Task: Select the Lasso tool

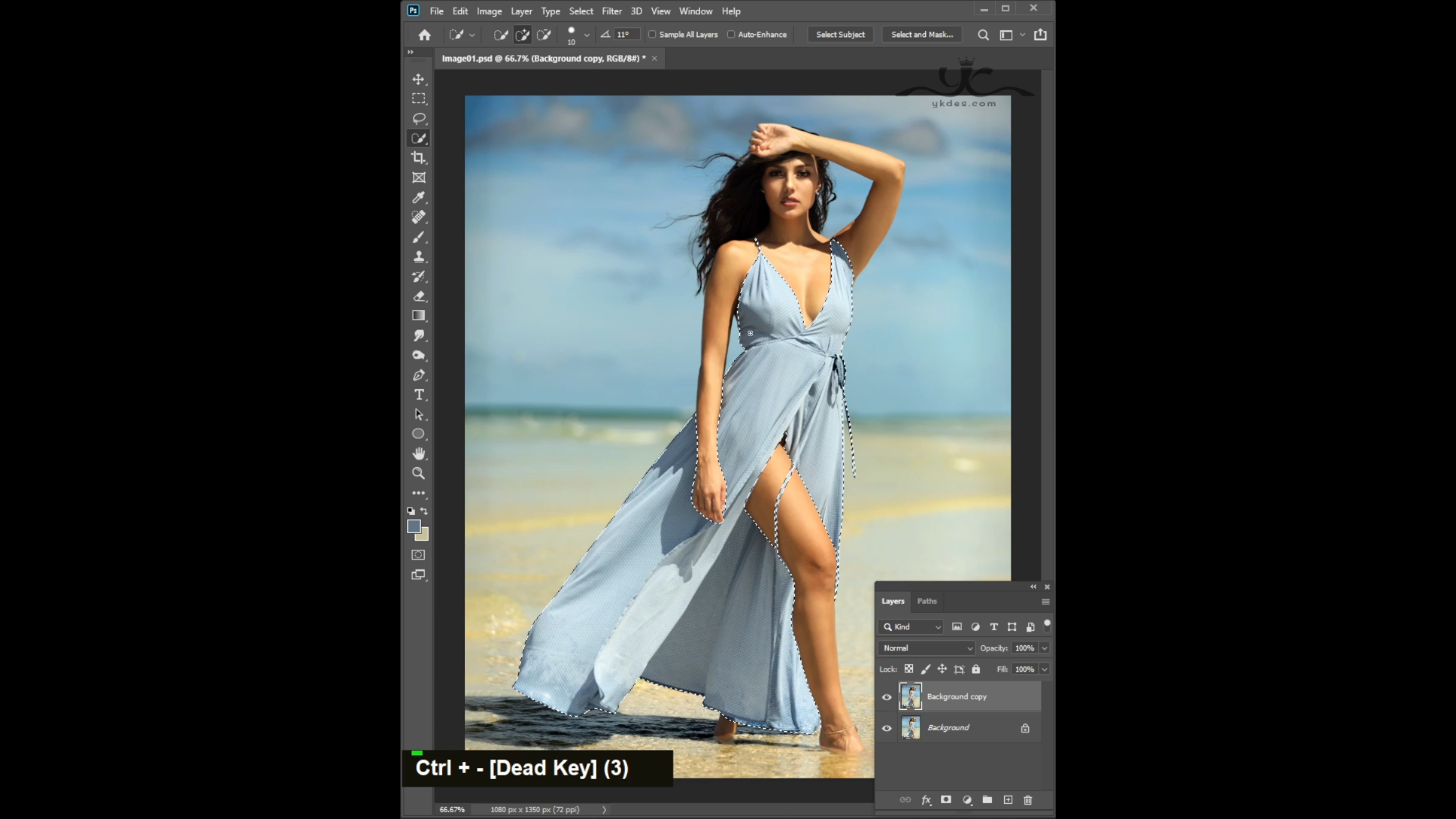Action: click(x=418, y=118)
